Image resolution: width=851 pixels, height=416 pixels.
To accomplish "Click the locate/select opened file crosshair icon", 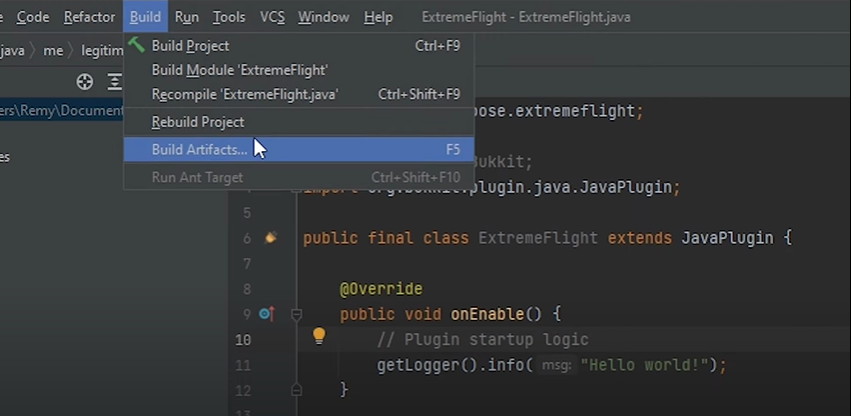I will 85,82.
